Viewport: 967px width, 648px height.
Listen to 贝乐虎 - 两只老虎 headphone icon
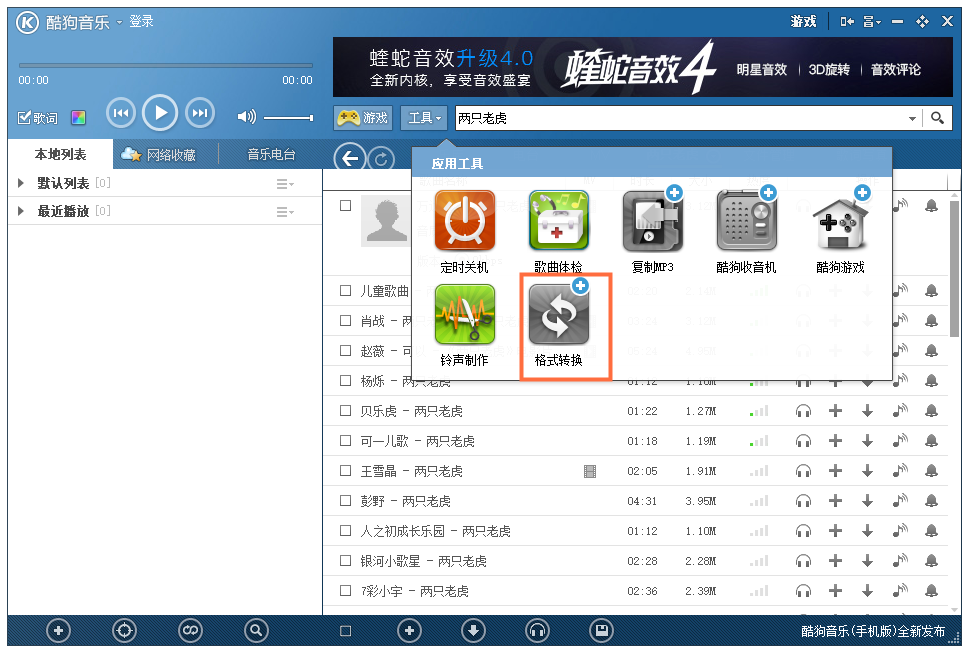coord(803,411)
